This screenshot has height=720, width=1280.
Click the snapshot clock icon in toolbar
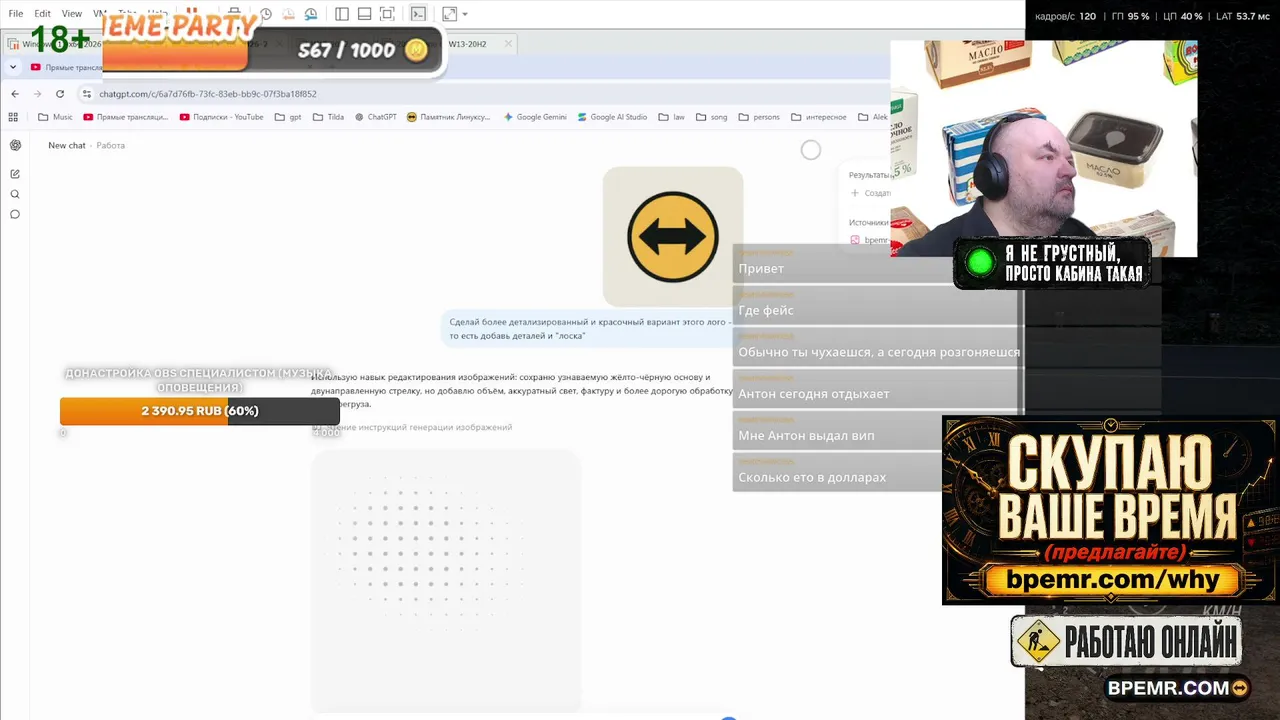(x=266, y=14)
